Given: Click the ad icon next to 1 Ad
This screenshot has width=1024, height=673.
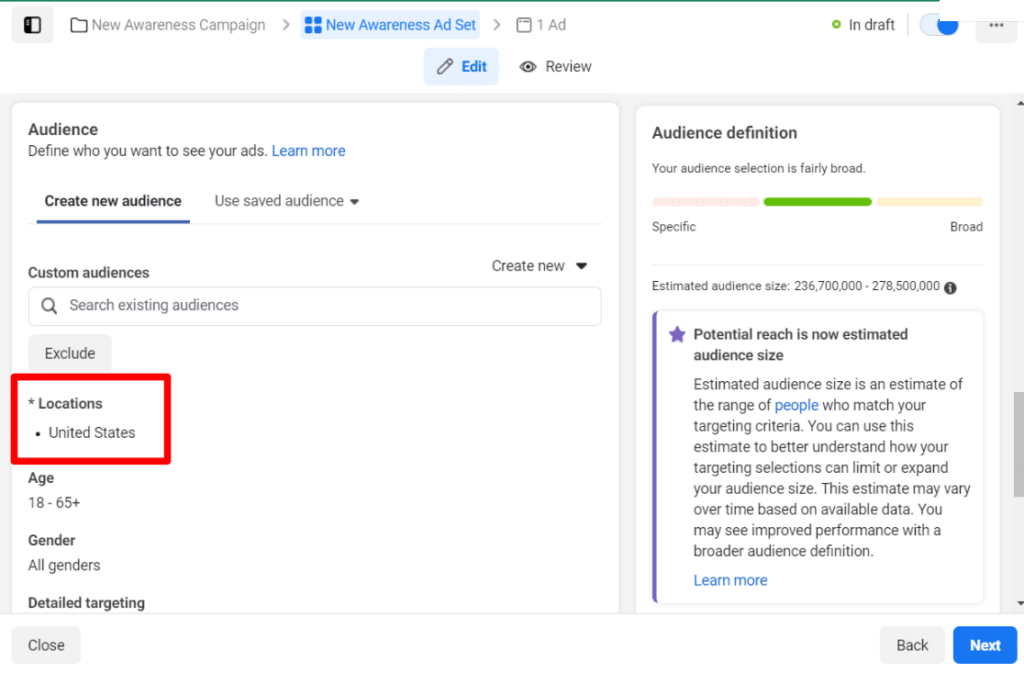Looking at the screenshot, I should 524,24.
